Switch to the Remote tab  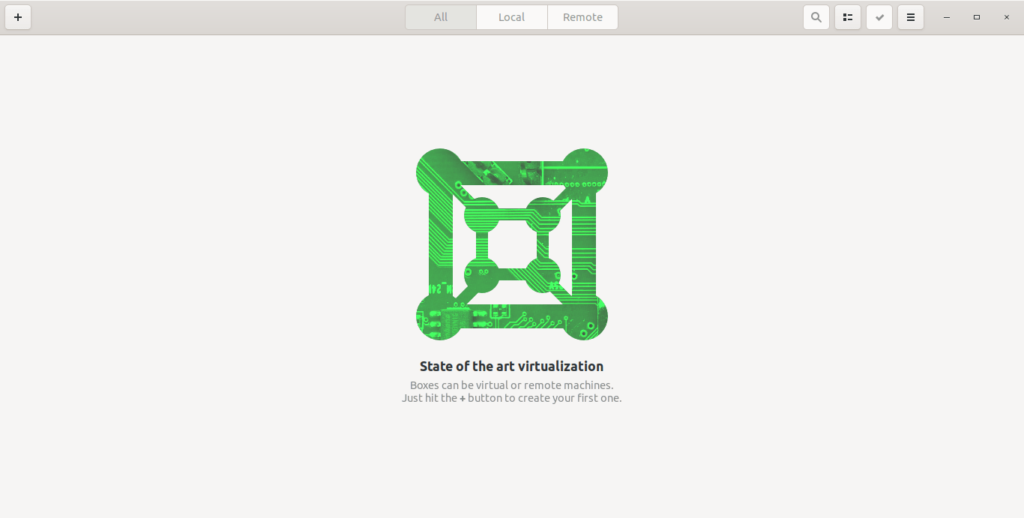[x=583, y=17]
